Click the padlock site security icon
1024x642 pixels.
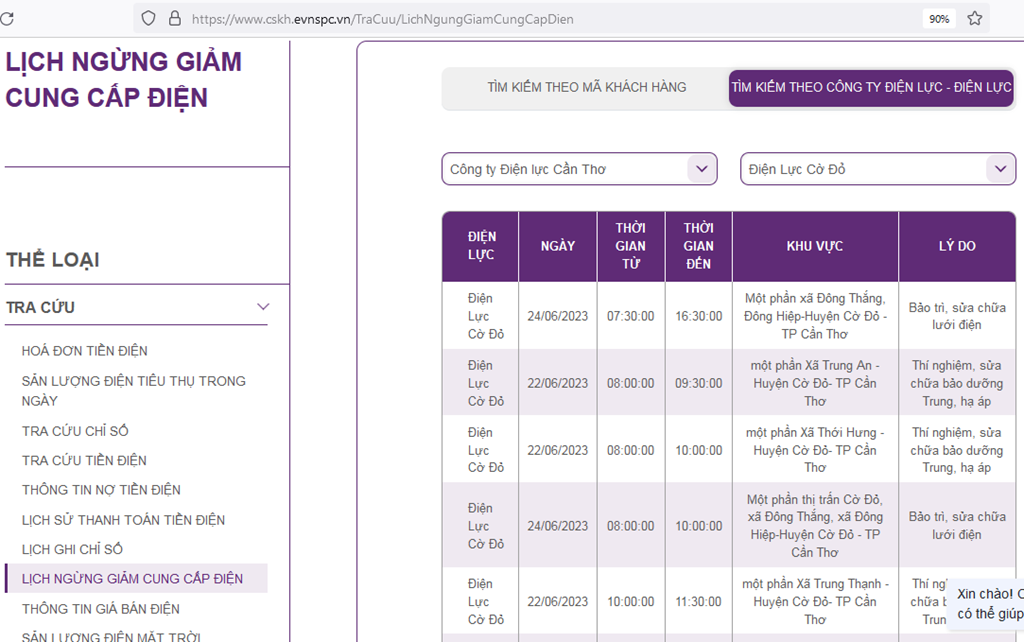pyautogui.click(x=175, y=18)
